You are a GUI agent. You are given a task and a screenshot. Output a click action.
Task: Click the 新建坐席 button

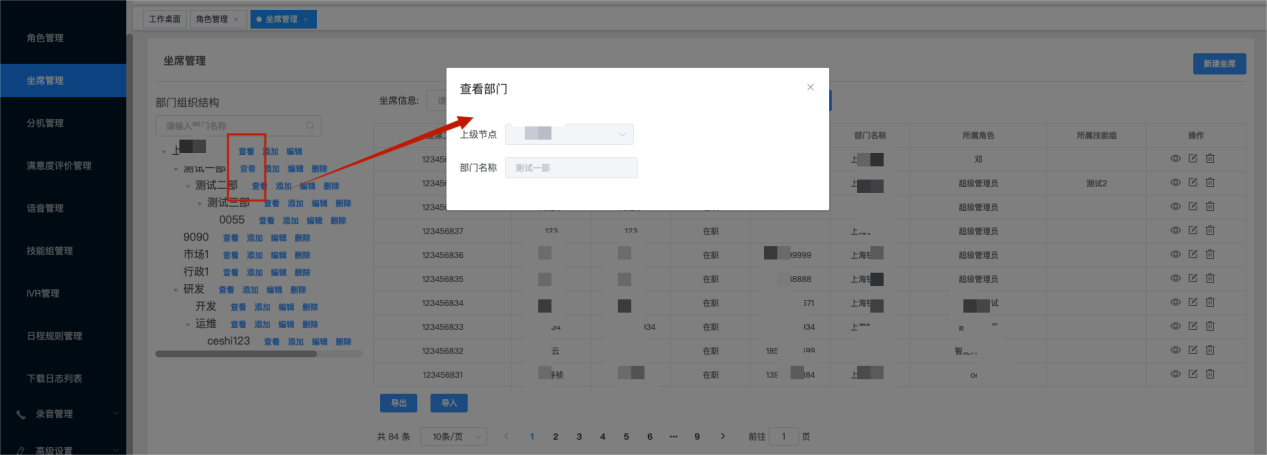click(x=1219, y=64)
